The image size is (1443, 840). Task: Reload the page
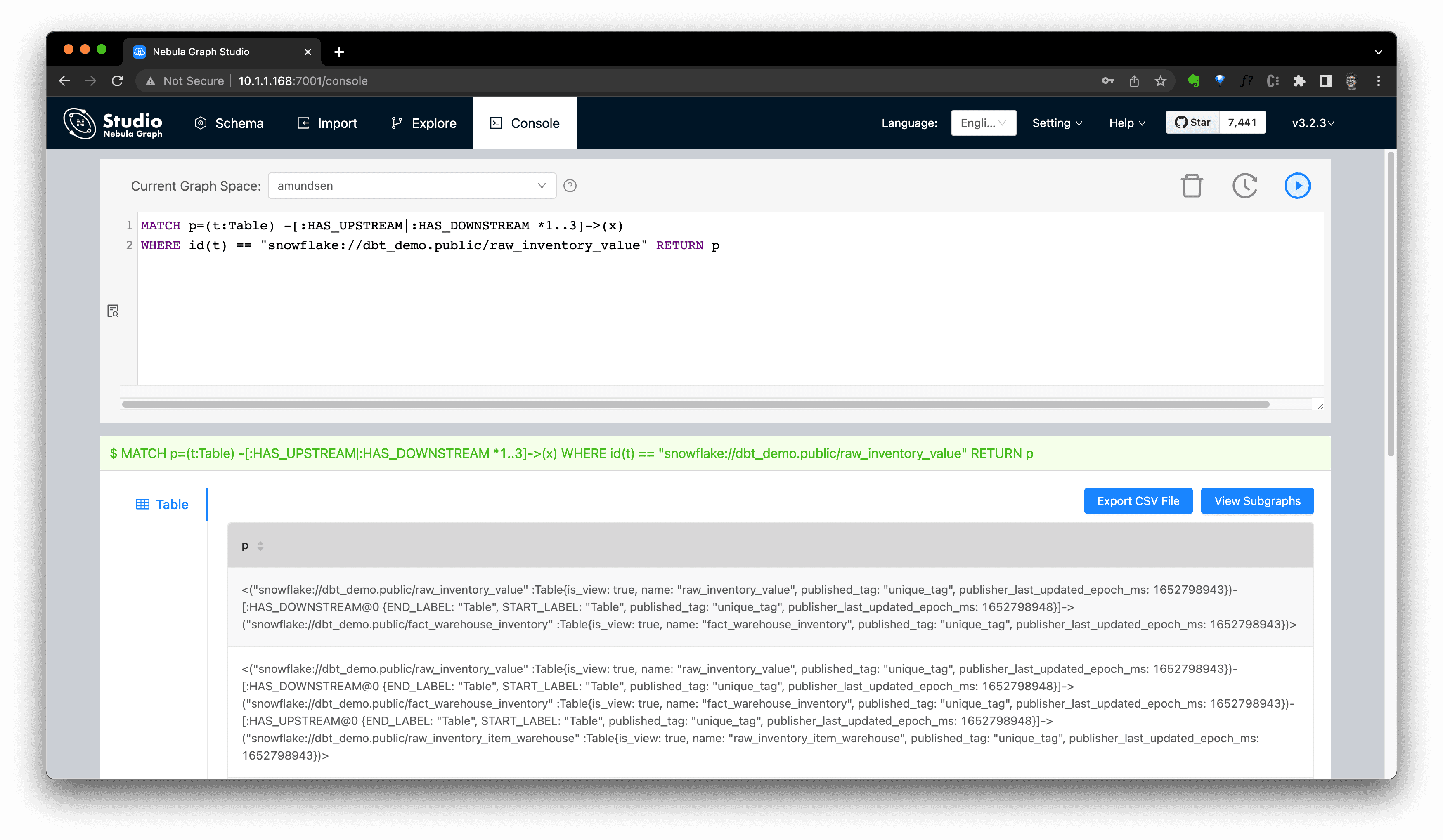coord(117,81)
